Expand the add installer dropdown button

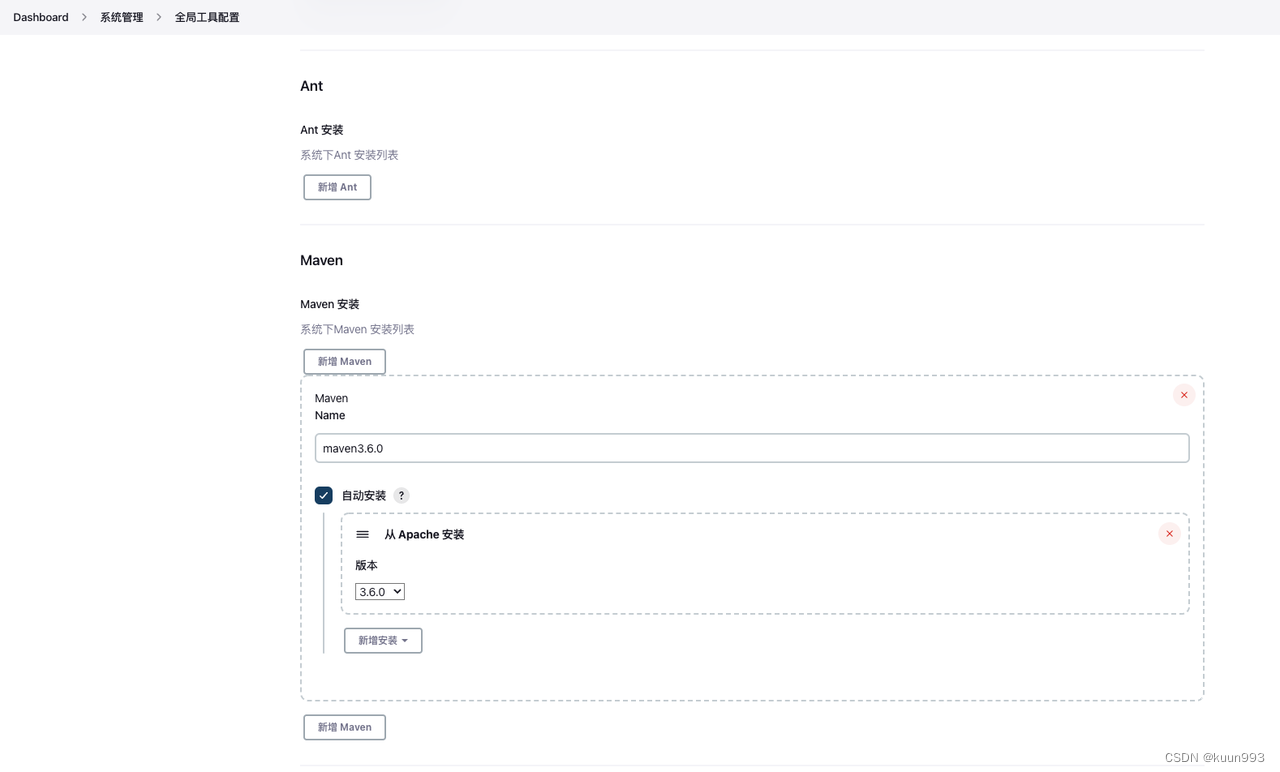click(x=383, y=640)
